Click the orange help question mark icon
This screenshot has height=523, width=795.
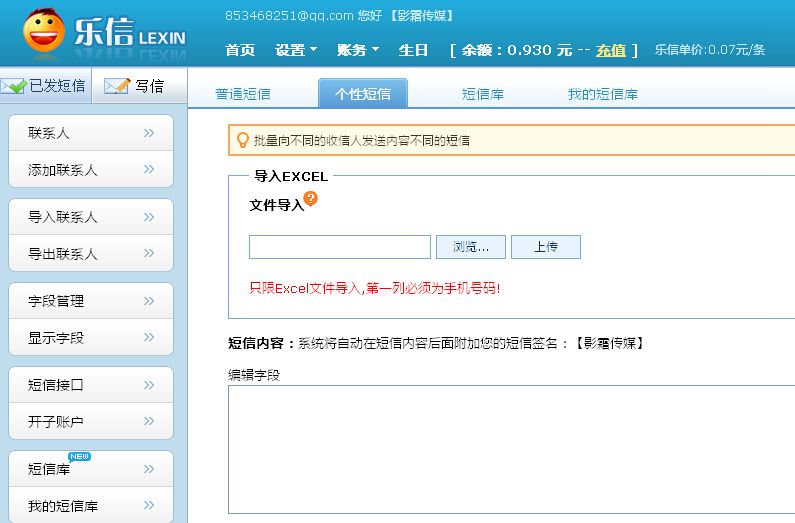[310, 198]
